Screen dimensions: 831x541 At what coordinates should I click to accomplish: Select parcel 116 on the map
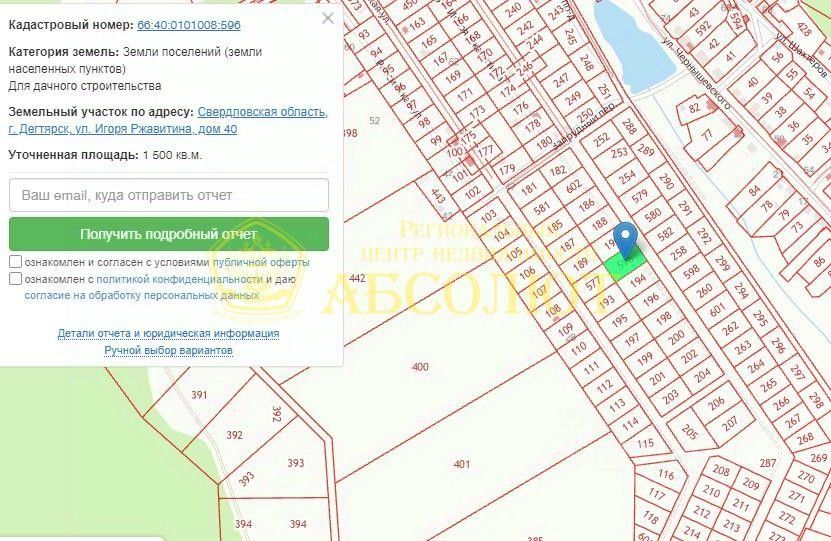coord(666,474)
